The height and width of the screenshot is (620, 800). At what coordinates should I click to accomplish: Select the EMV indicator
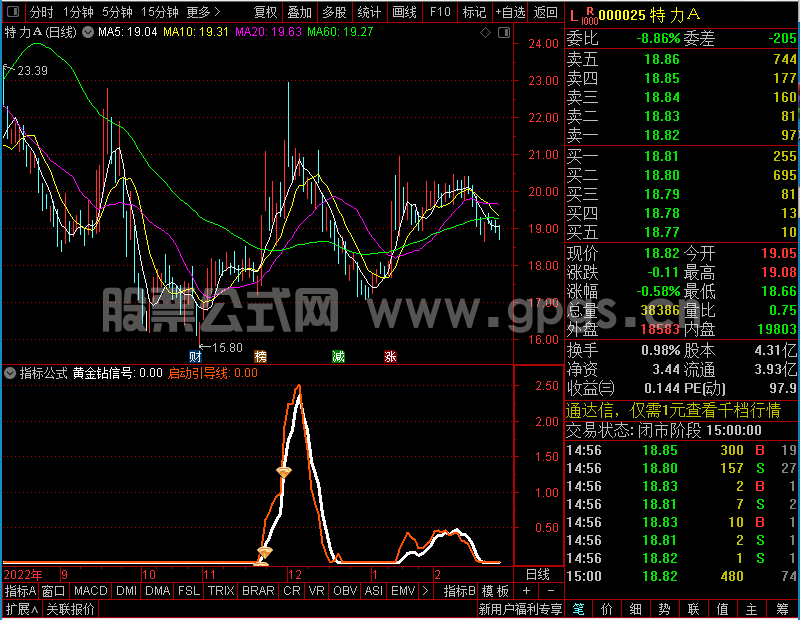tap(403, 591)
